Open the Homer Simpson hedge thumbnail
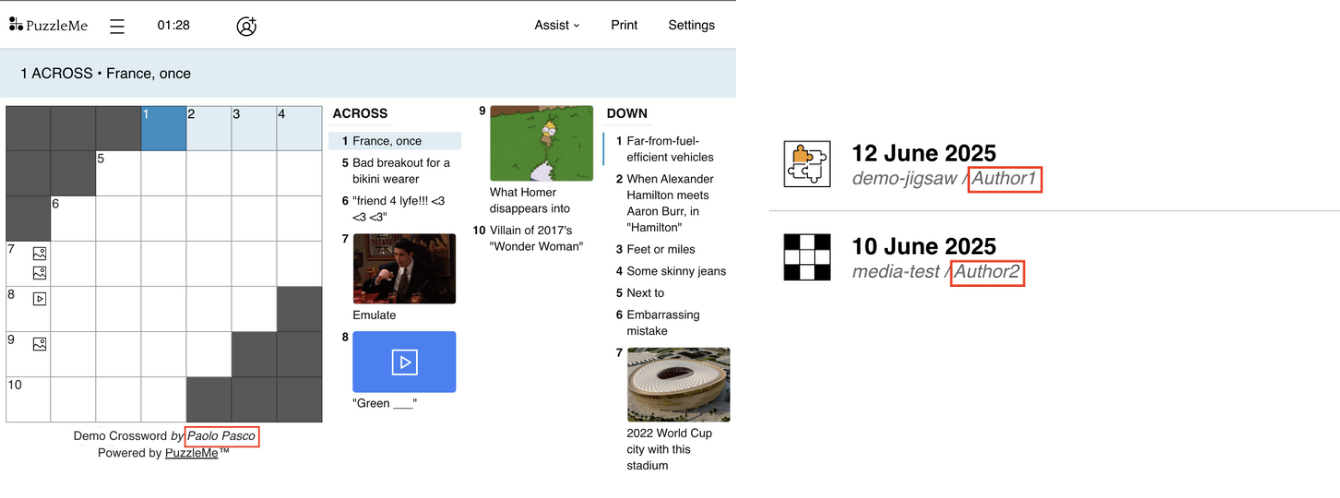Image resolution: width=1340 pixels, height=498 pixels. 541,143
